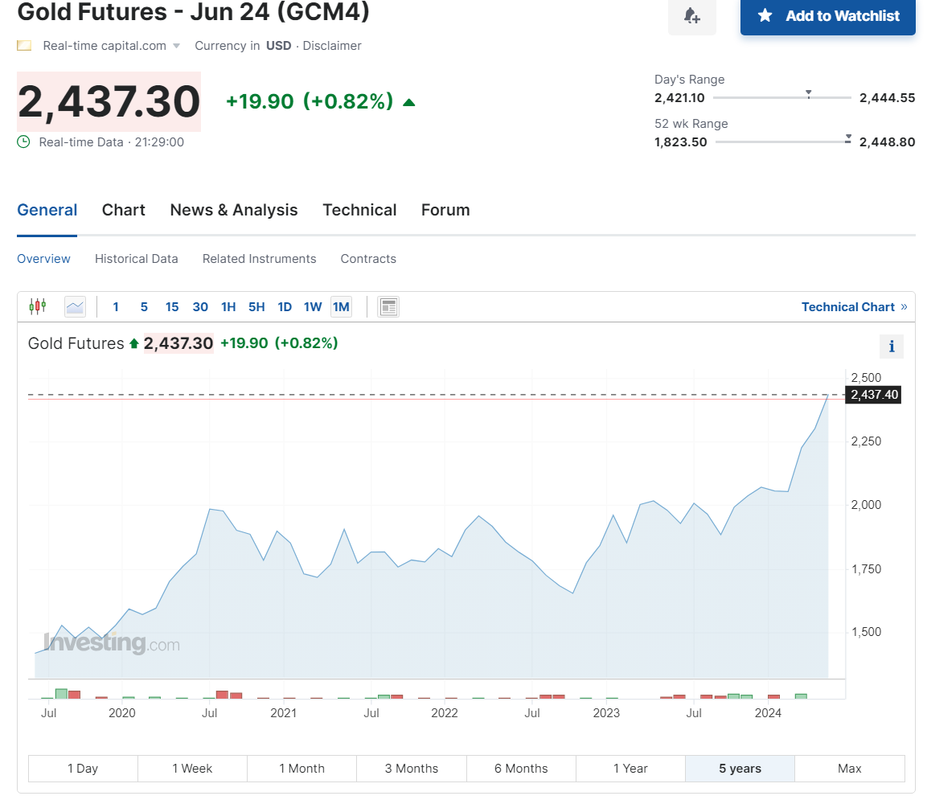The width and height of the screenshot is (927, 800).
Task: Click the chart info icon
Action: coord(892,346)
